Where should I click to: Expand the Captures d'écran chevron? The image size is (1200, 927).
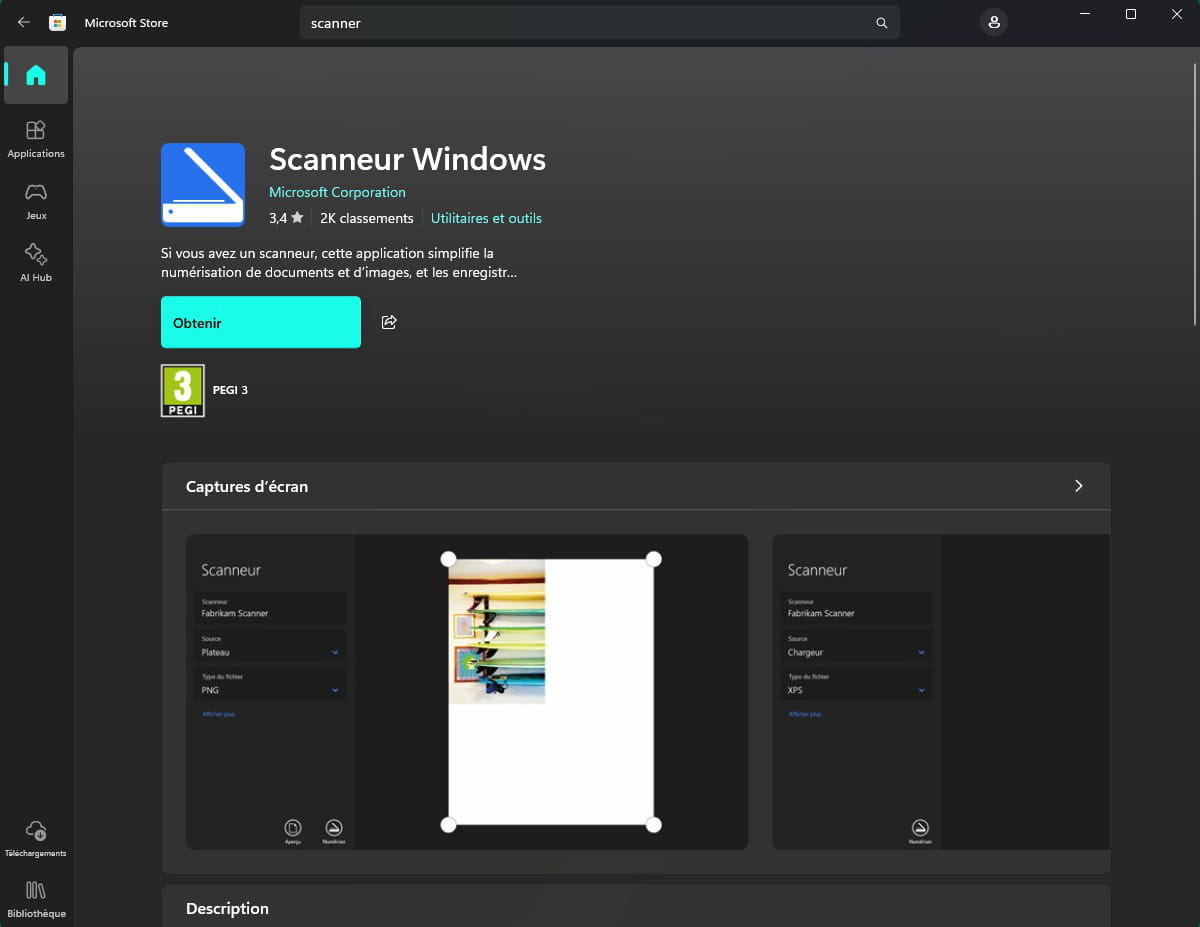click(1078, 486)
